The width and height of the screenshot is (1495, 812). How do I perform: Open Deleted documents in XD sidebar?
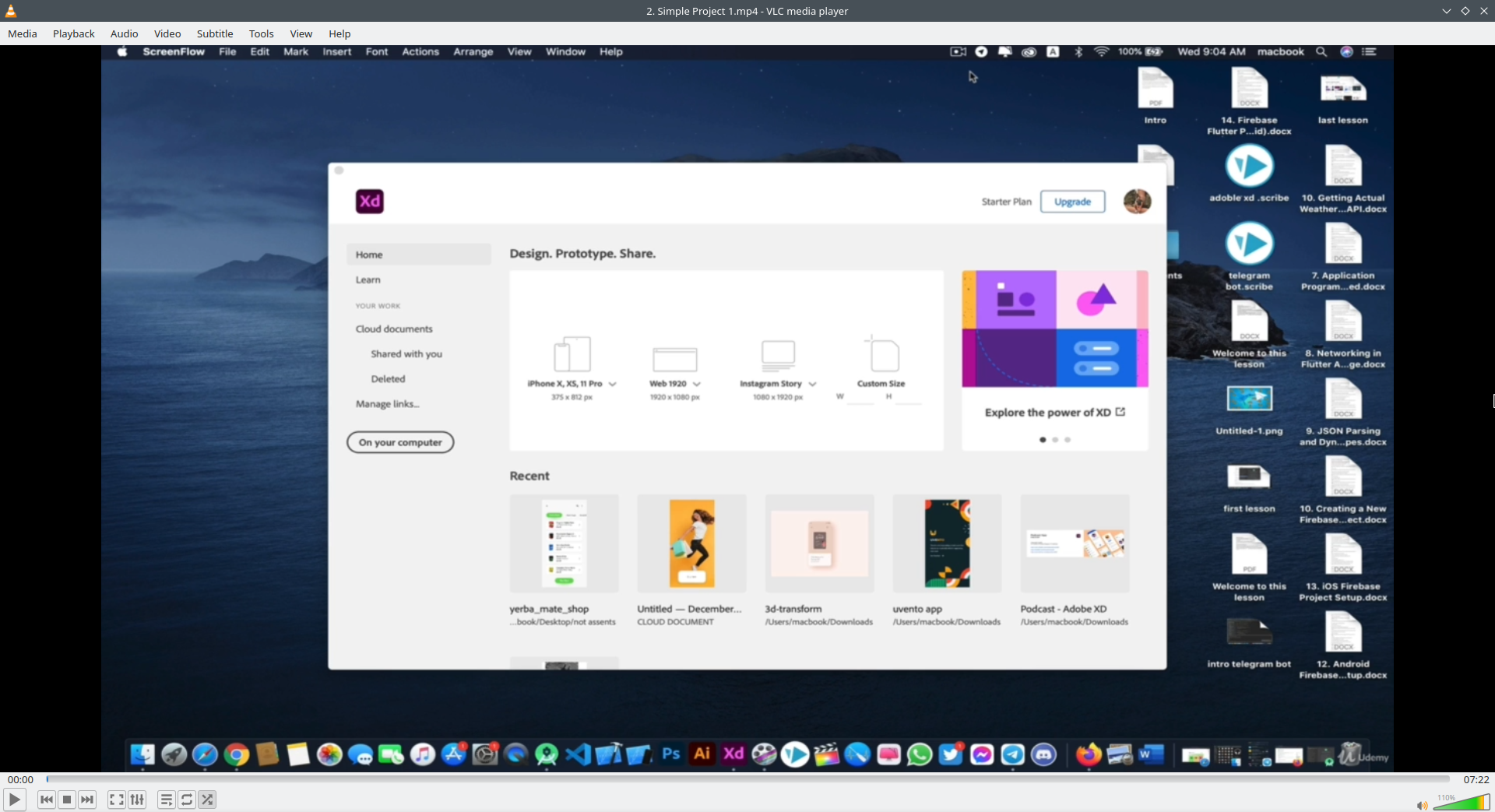tap(388, 379)
